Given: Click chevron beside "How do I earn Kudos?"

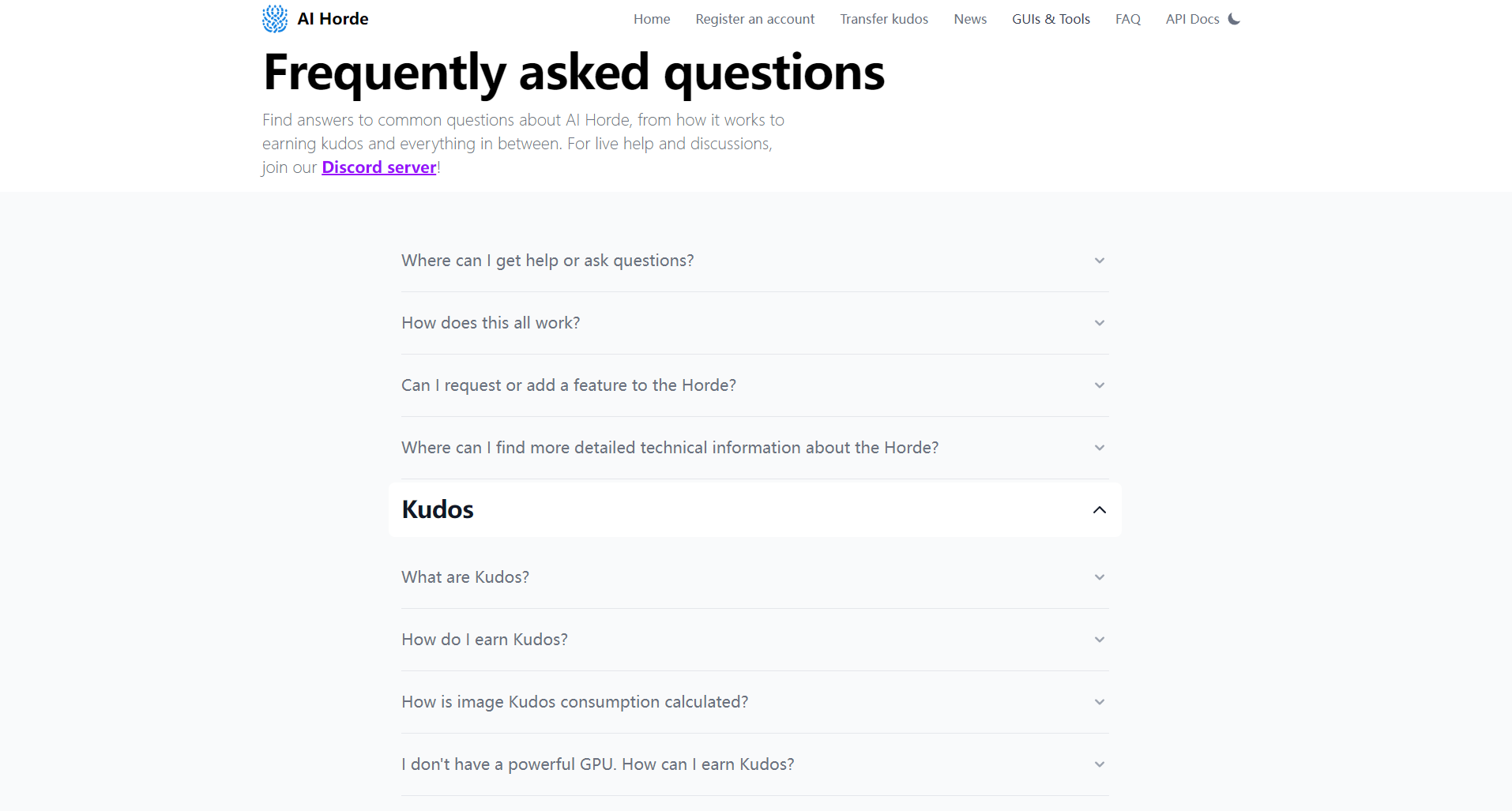Looking at the screenshot, I should pos(1100,640).
